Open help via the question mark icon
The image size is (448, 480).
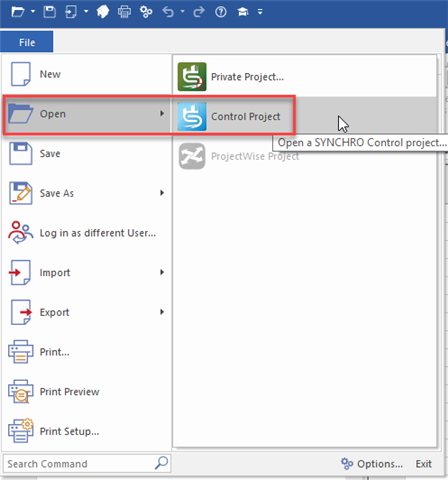coord(221,12)
